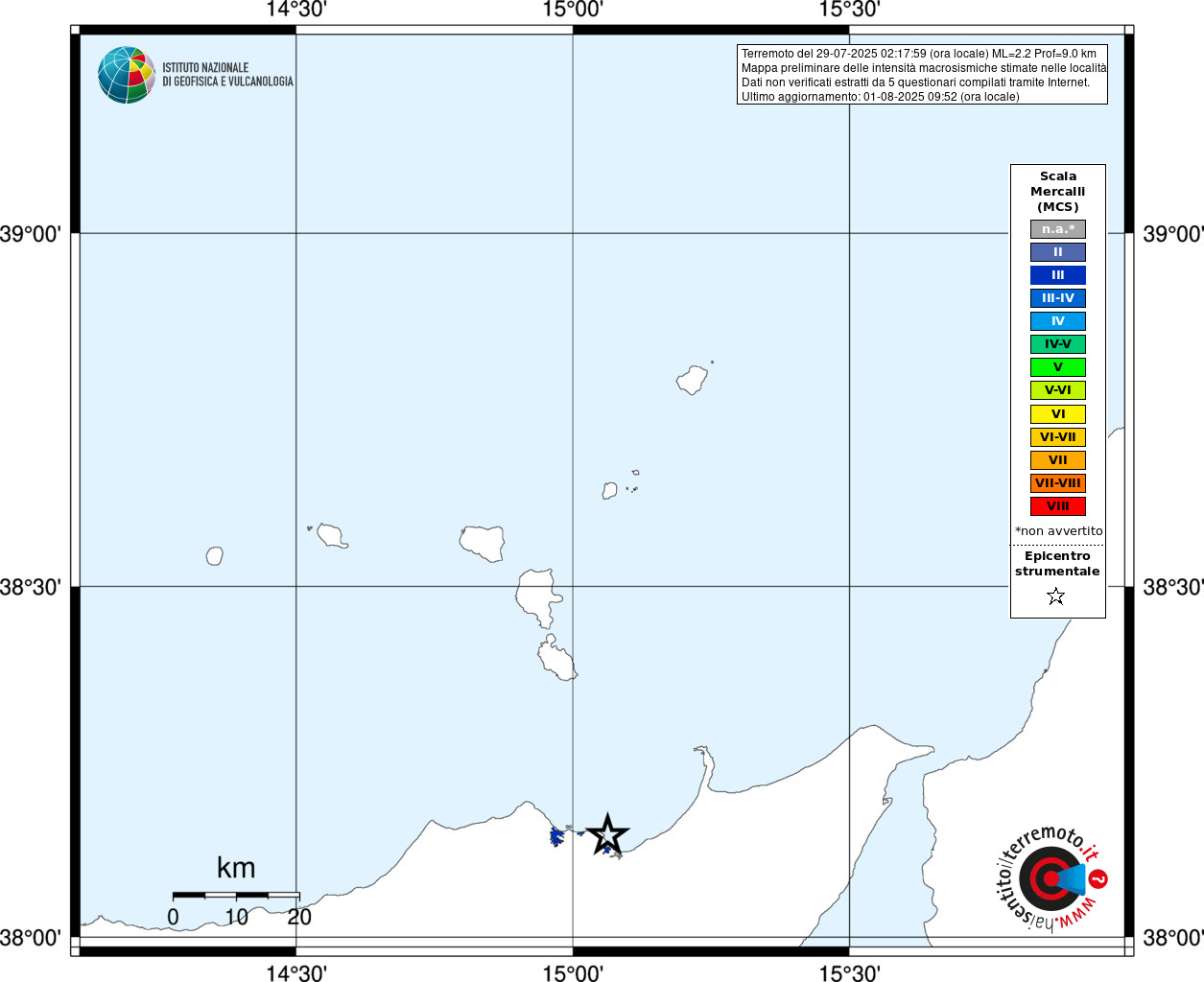
Task: Click the scale bar '10' tick label
Action: tap(236, 917)
